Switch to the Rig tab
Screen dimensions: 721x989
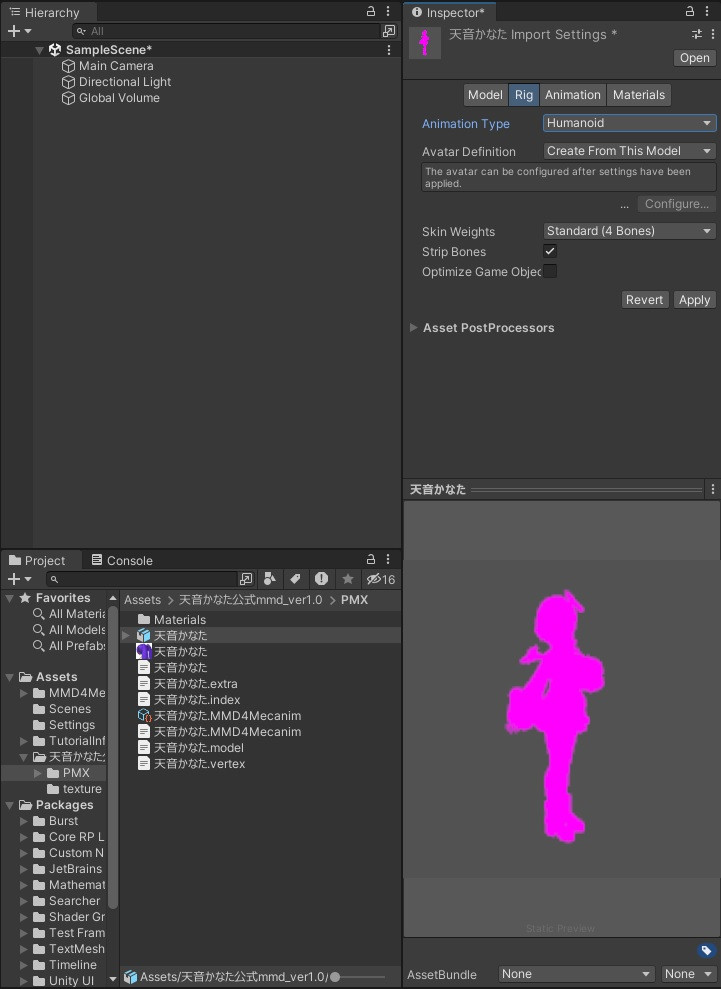click(x=524, y=95)
